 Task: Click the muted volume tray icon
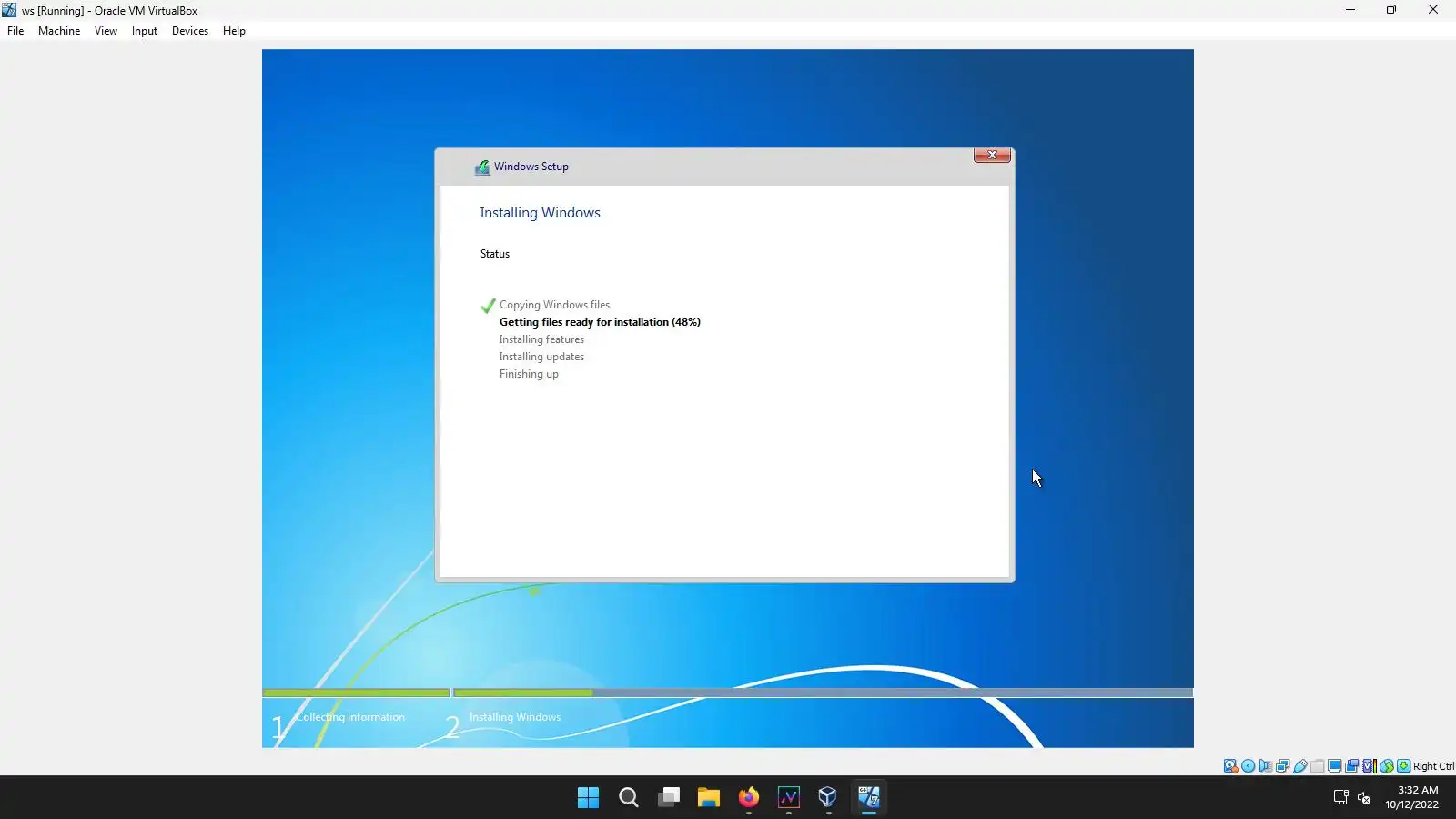(x=1364, y=798)
